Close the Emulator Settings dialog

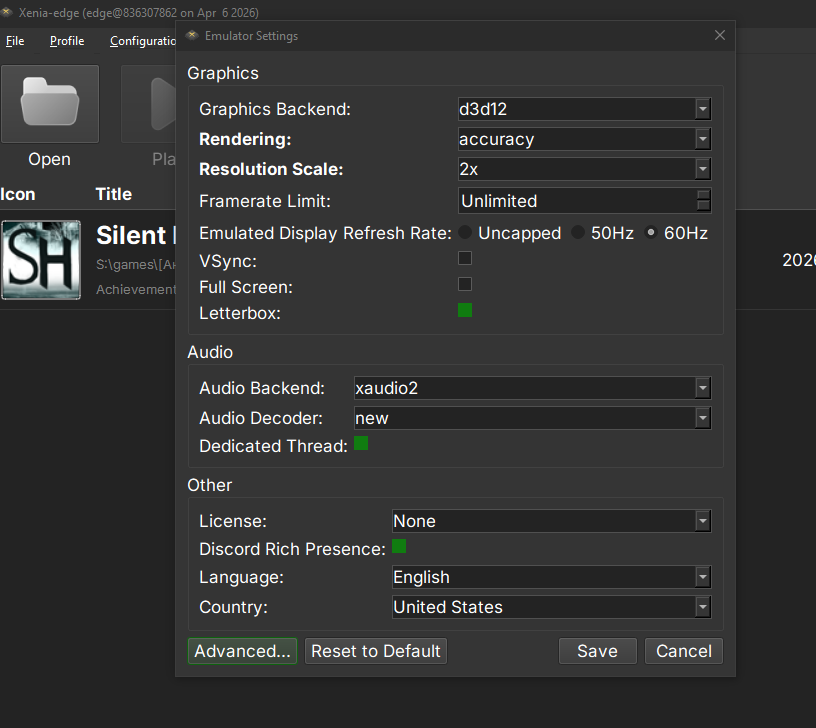point(719,35)
